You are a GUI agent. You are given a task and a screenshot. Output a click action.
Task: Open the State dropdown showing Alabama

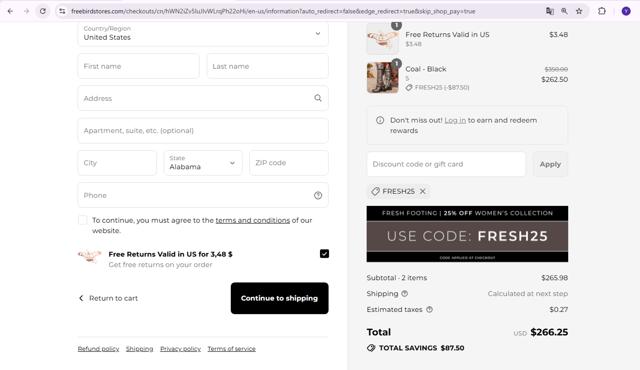click(203, 163)
